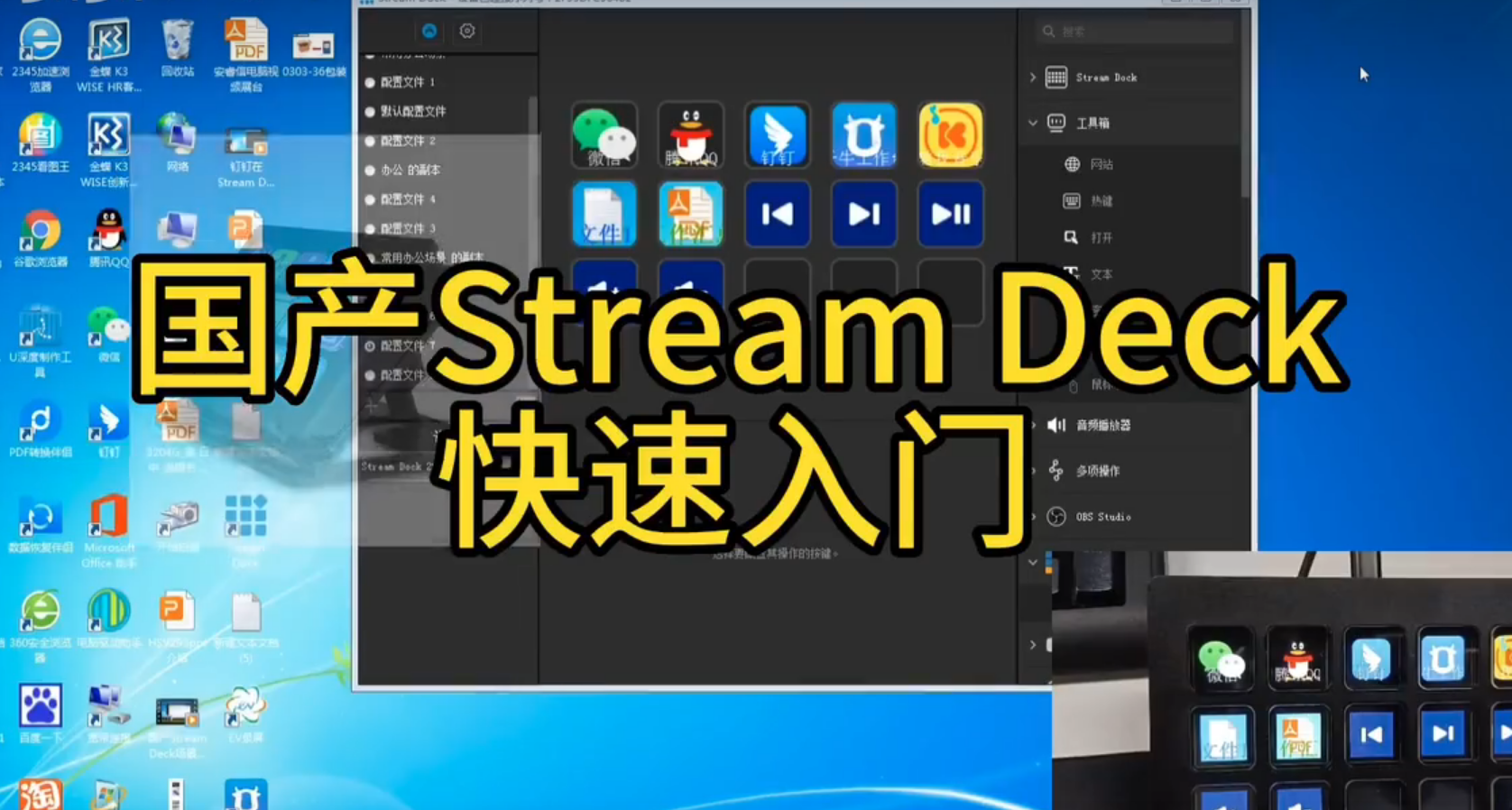Image resolution: width=1512 pixels, height=810 pixels.
Task: Open the 网络 desktop icon
Action: (177, 143)
